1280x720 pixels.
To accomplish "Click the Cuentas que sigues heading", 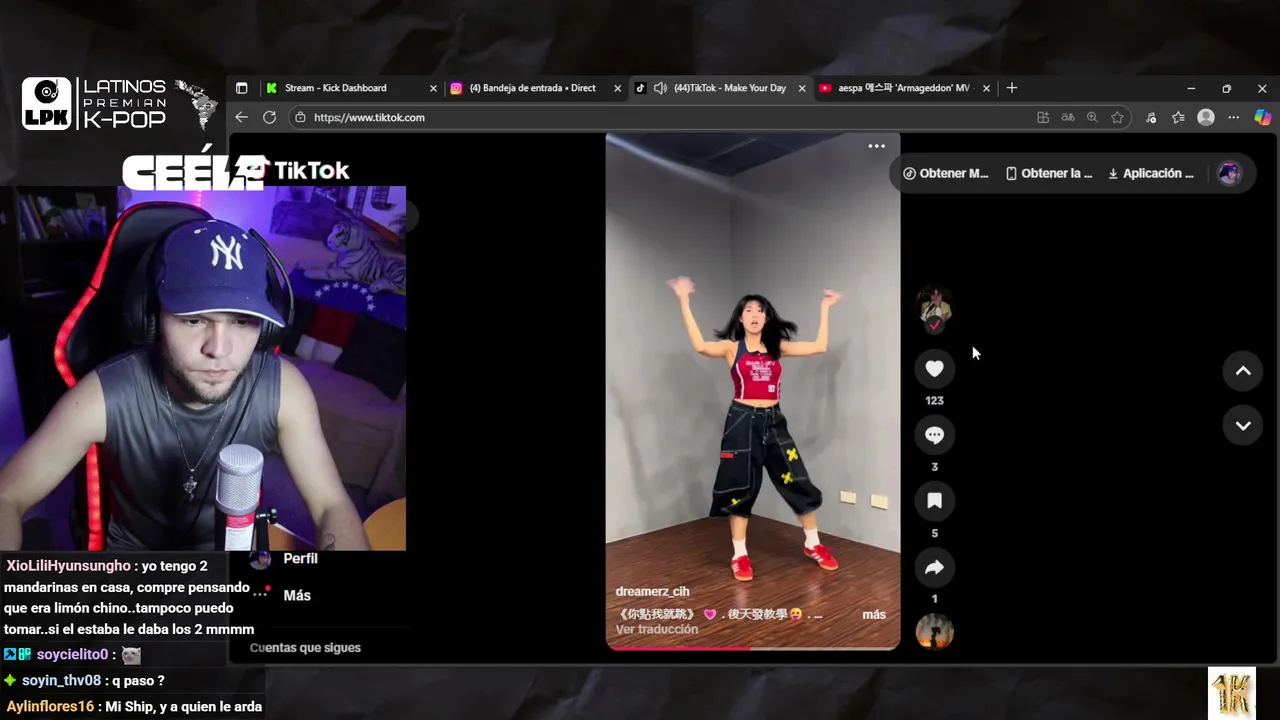I will pyautogui.click(x=305, y=648).
